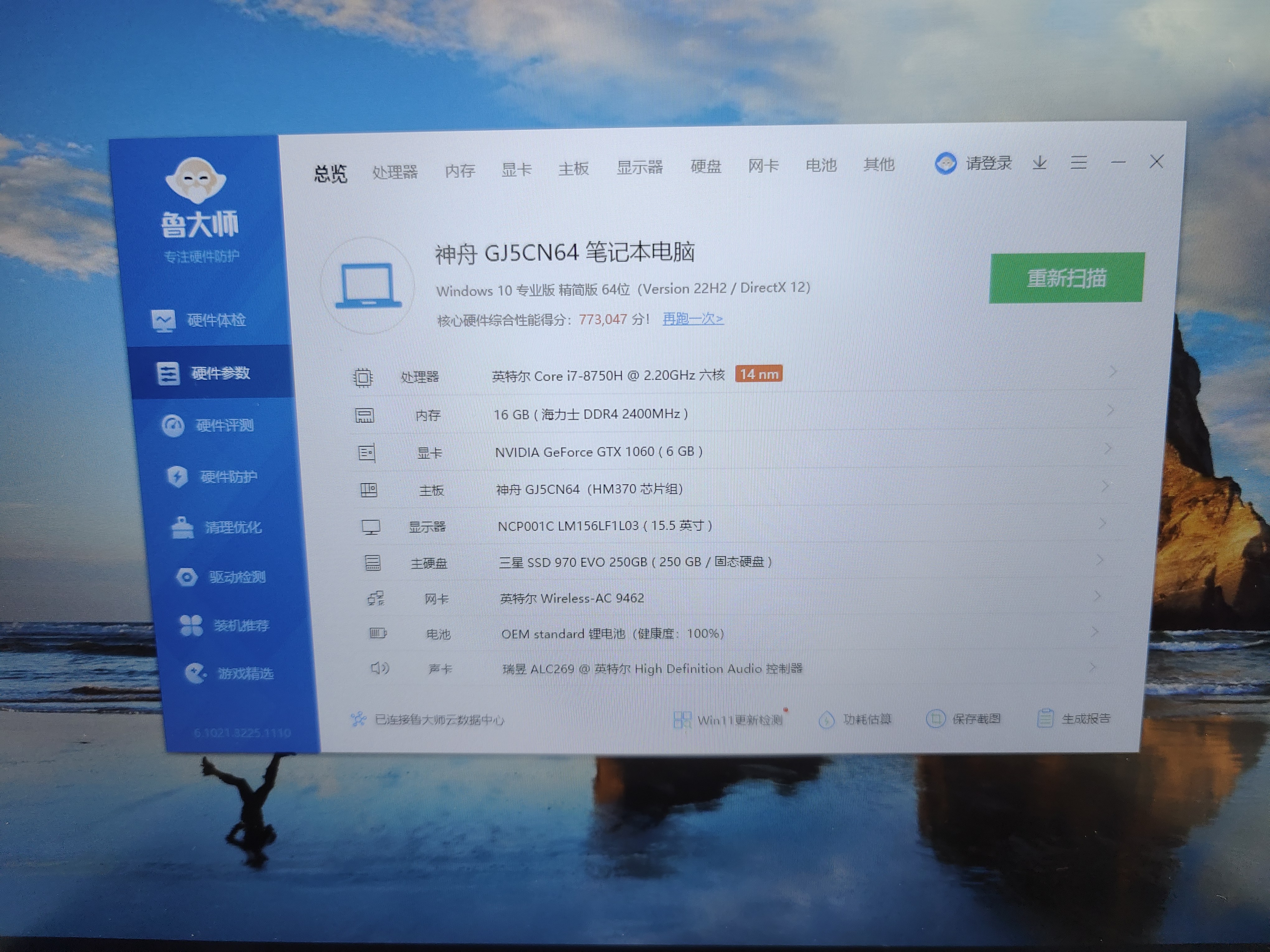Expand the 主板 row chevron
This screenshot has height=952, width=1270.
tap(1105, 486)
